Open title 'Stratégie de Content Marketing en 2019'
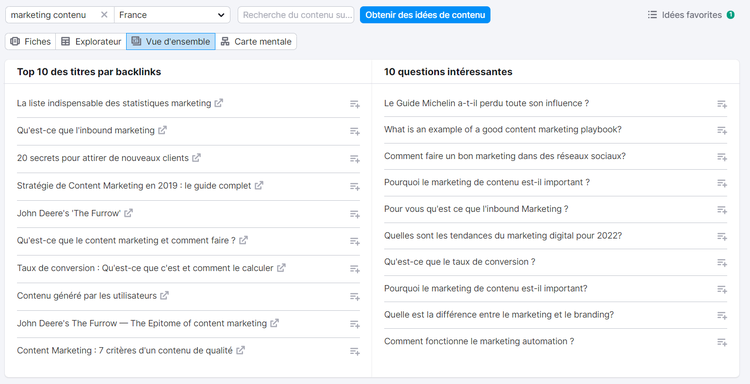This screenshot has width=750, height=384. [134, 186]
